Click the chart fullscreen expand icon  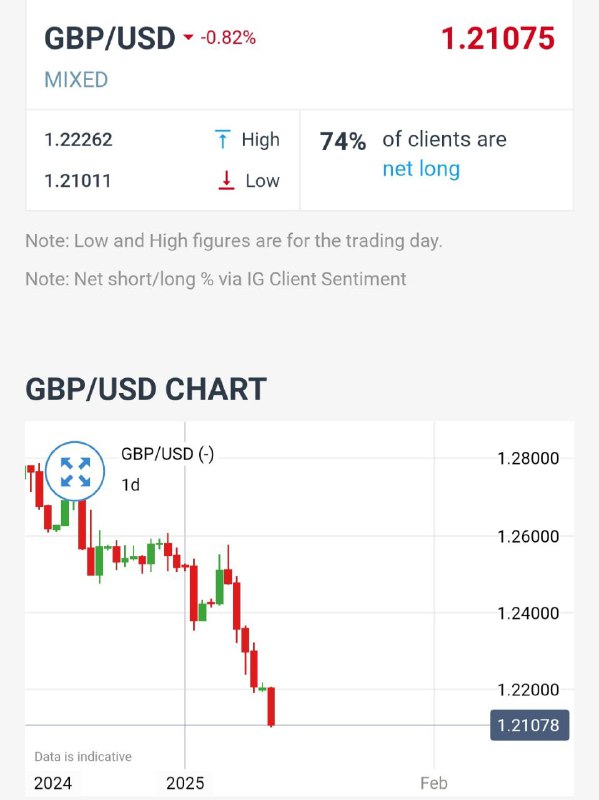click(x=75, y=471)
